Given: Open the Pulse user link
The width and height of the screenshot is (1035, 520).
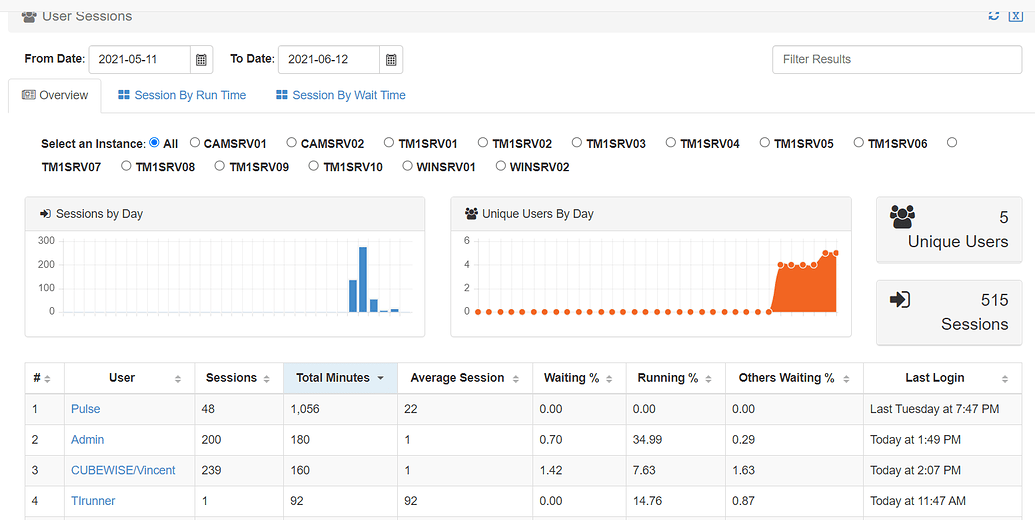Looking at the screenshot, I should 86,409.
